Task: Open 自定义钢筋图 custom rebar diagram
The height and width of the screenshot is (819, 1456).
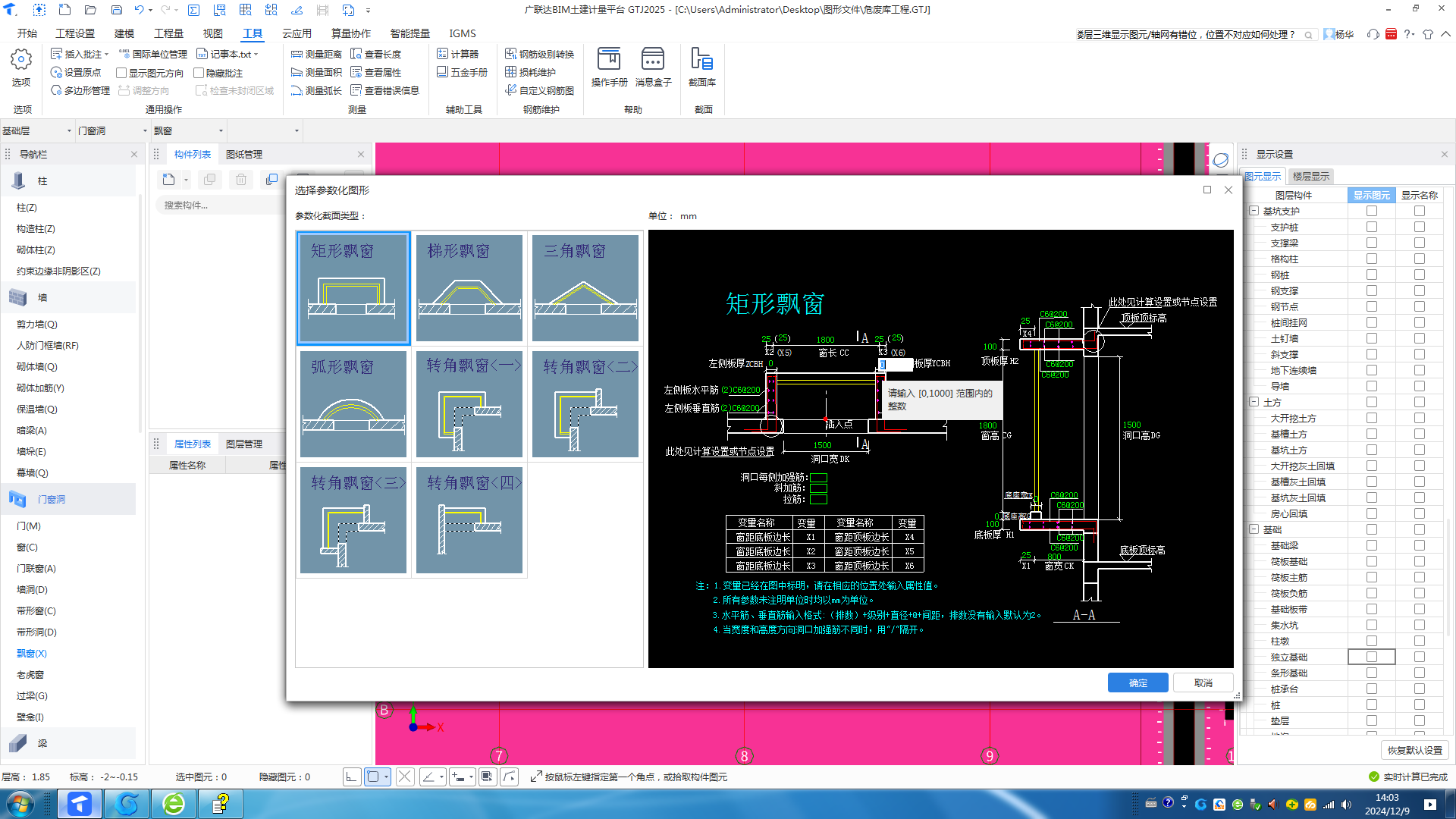Action: pos(540,90)
